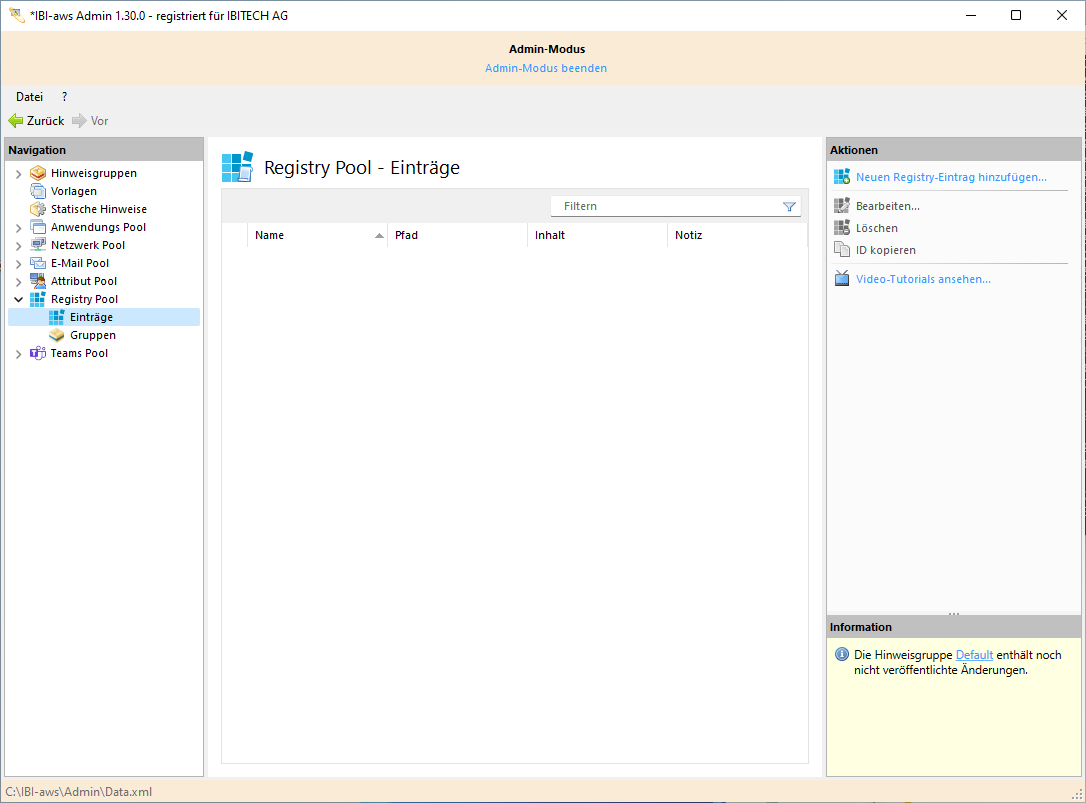Select the Hinweisgruppen icon in navigation
Screen dimensions: 1086x803
[38, 172]
